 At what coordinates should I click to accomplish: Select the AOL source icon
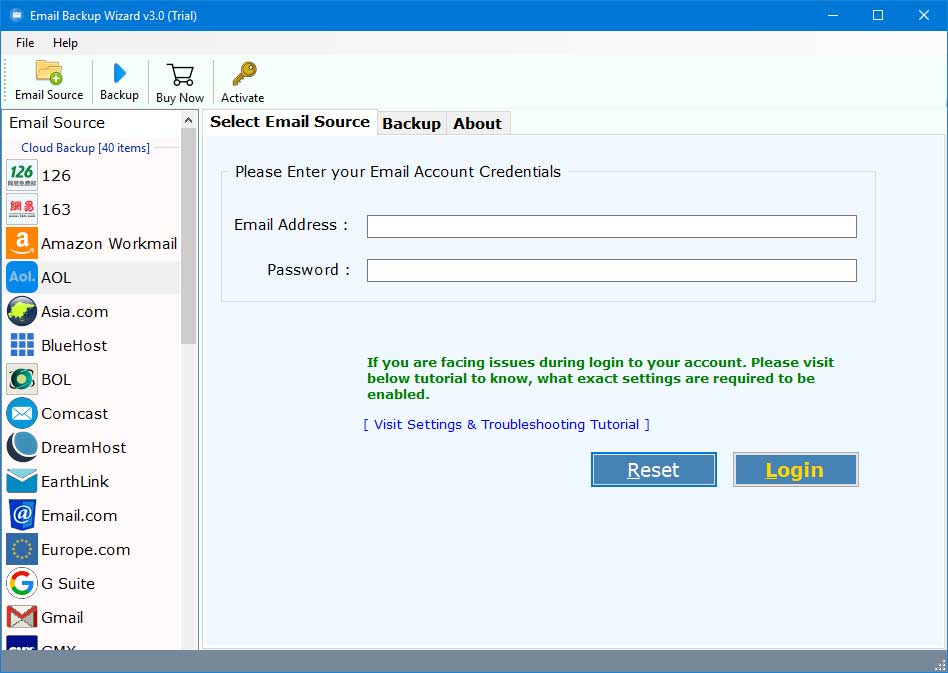22,277
